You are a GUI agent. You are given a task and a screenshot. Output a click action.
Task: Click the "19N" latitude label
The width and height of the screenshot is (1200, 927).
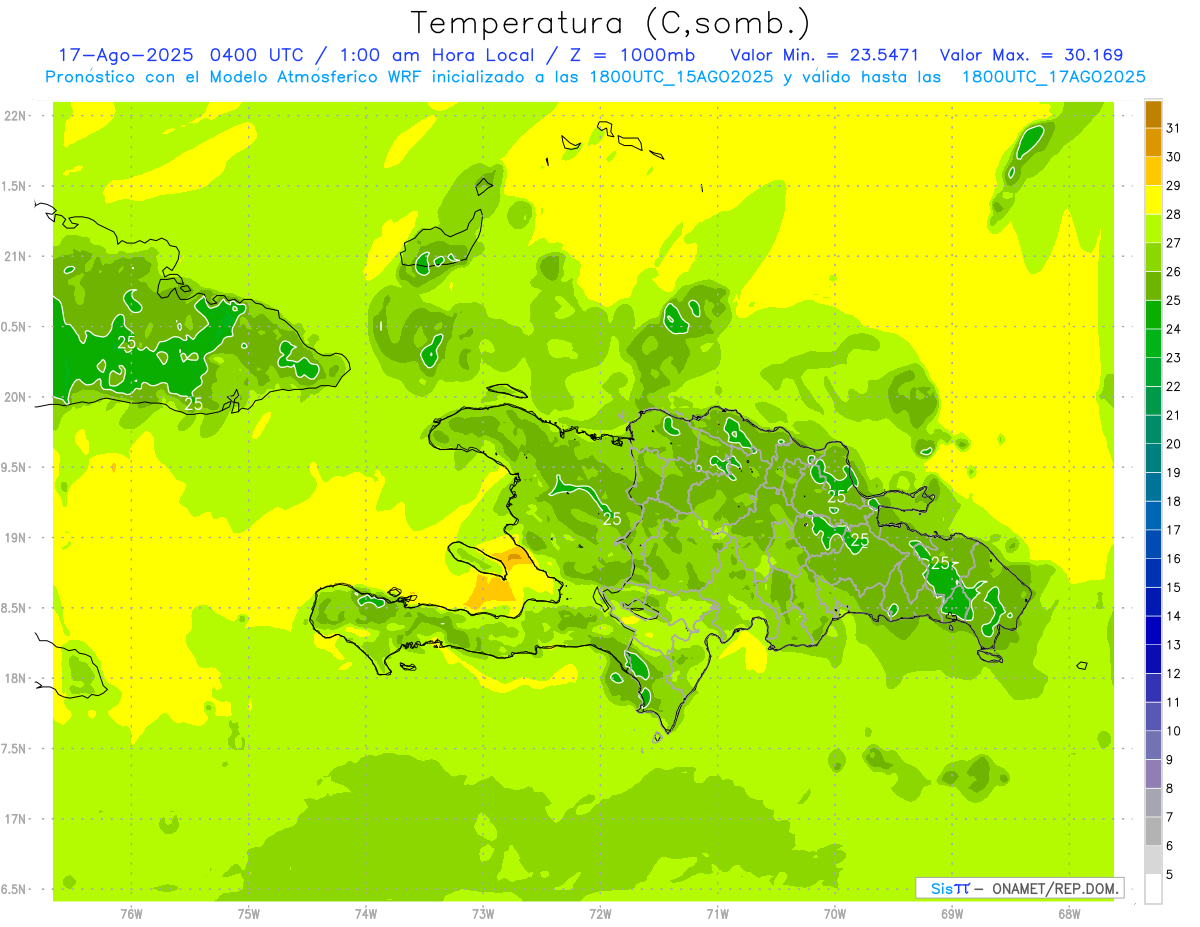[x=16, y=538]
